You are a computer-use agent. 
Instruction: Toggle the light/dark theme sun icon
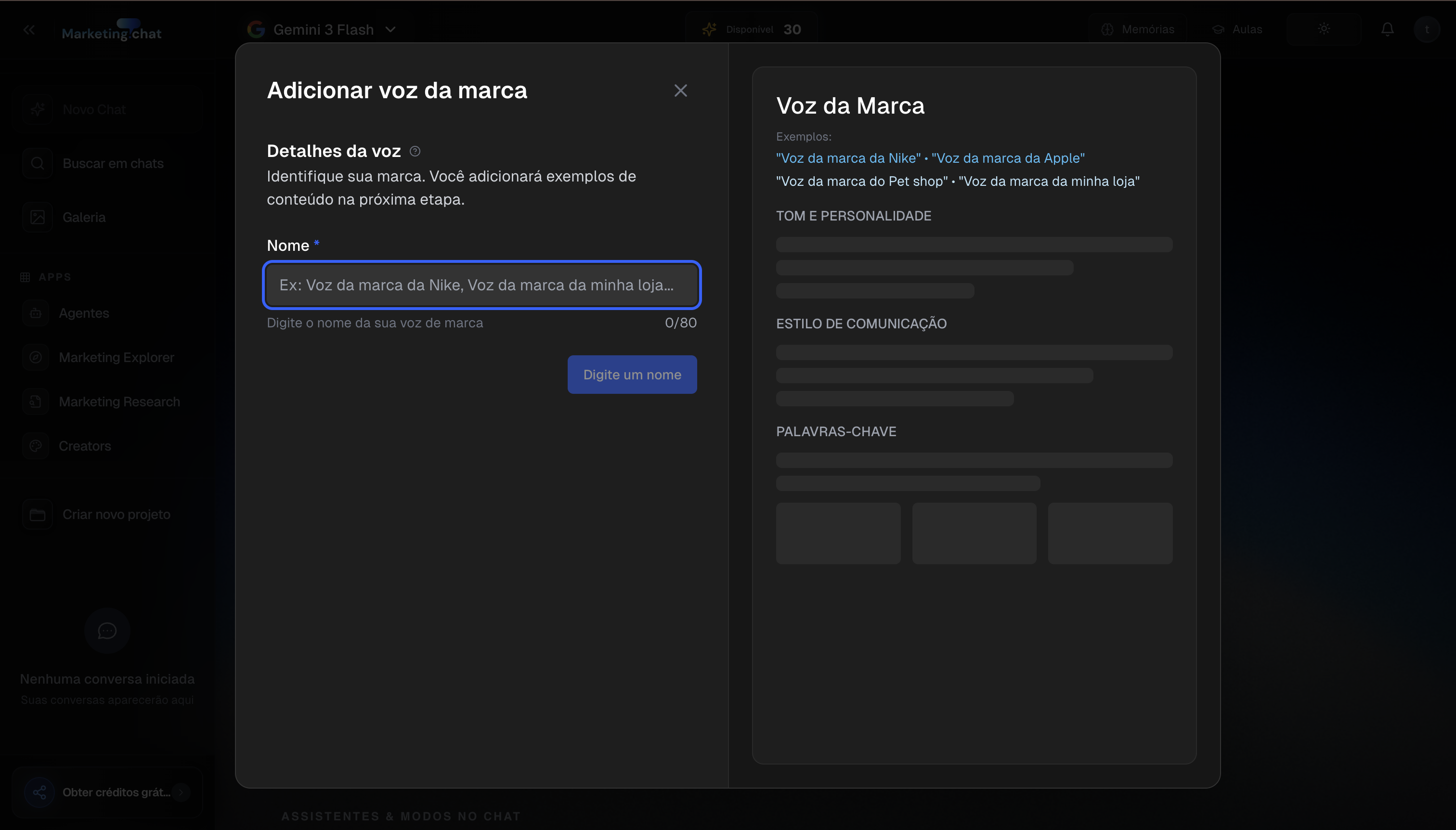[x=1324, y=29]
